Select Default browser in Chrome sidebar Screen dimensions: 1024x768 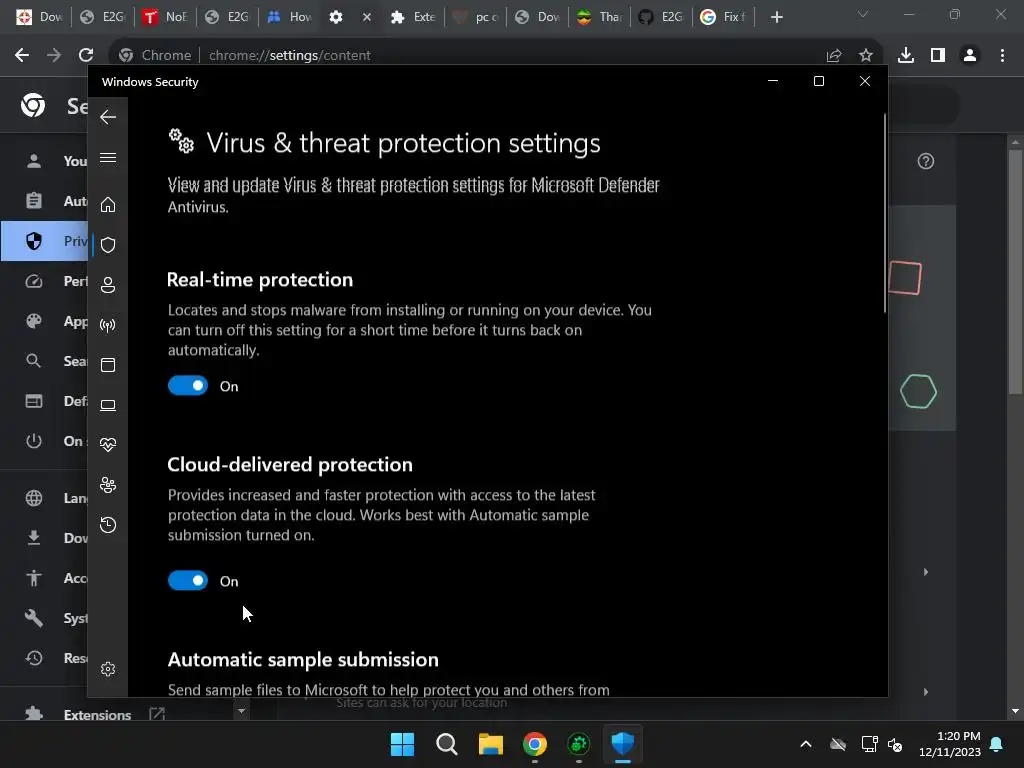click(x=44, y=401)
